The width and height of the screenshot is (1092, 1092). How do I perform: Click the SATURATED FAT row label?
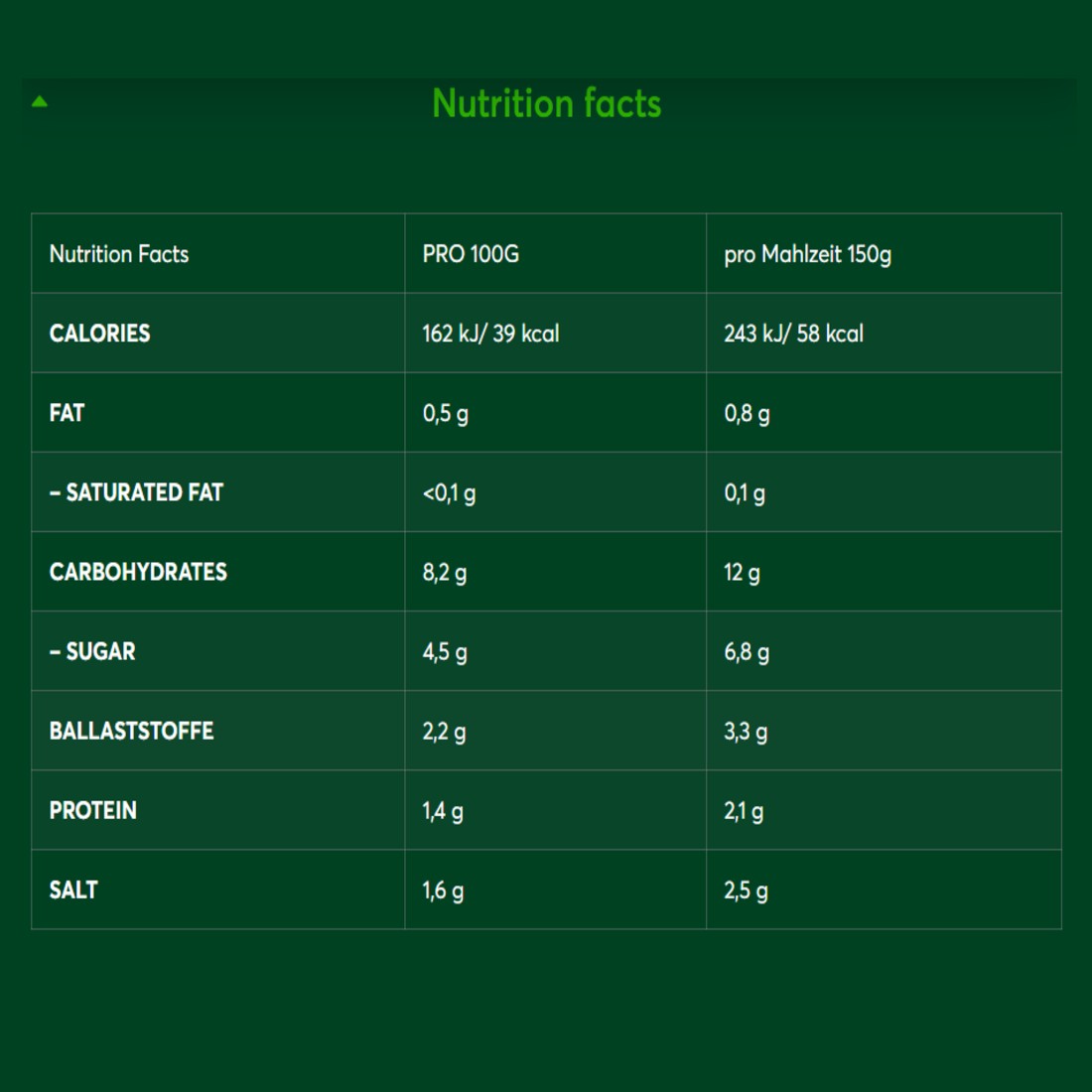[x=137, y=492]
